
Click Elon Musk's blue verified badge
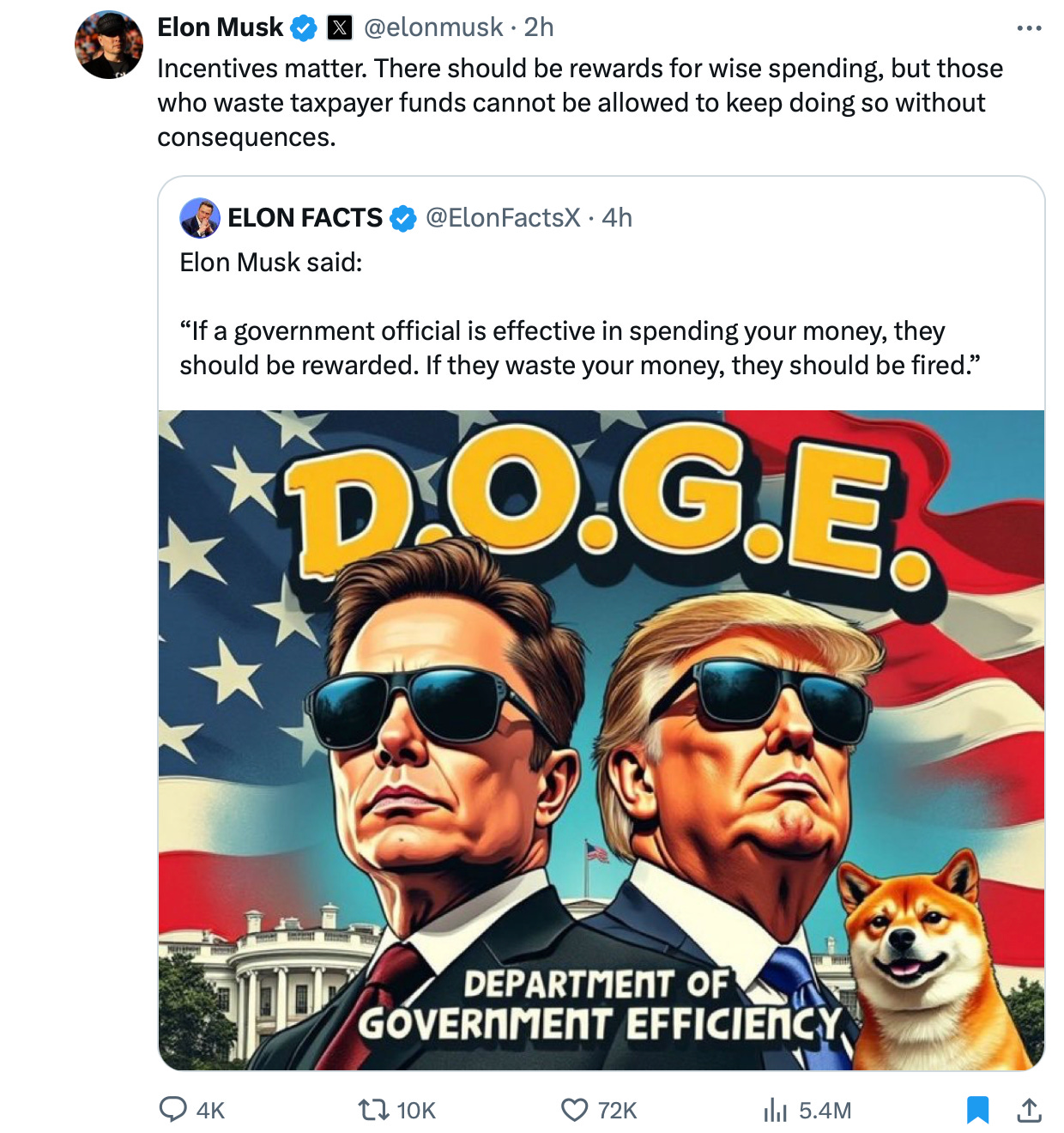click(x=303, y=28)
